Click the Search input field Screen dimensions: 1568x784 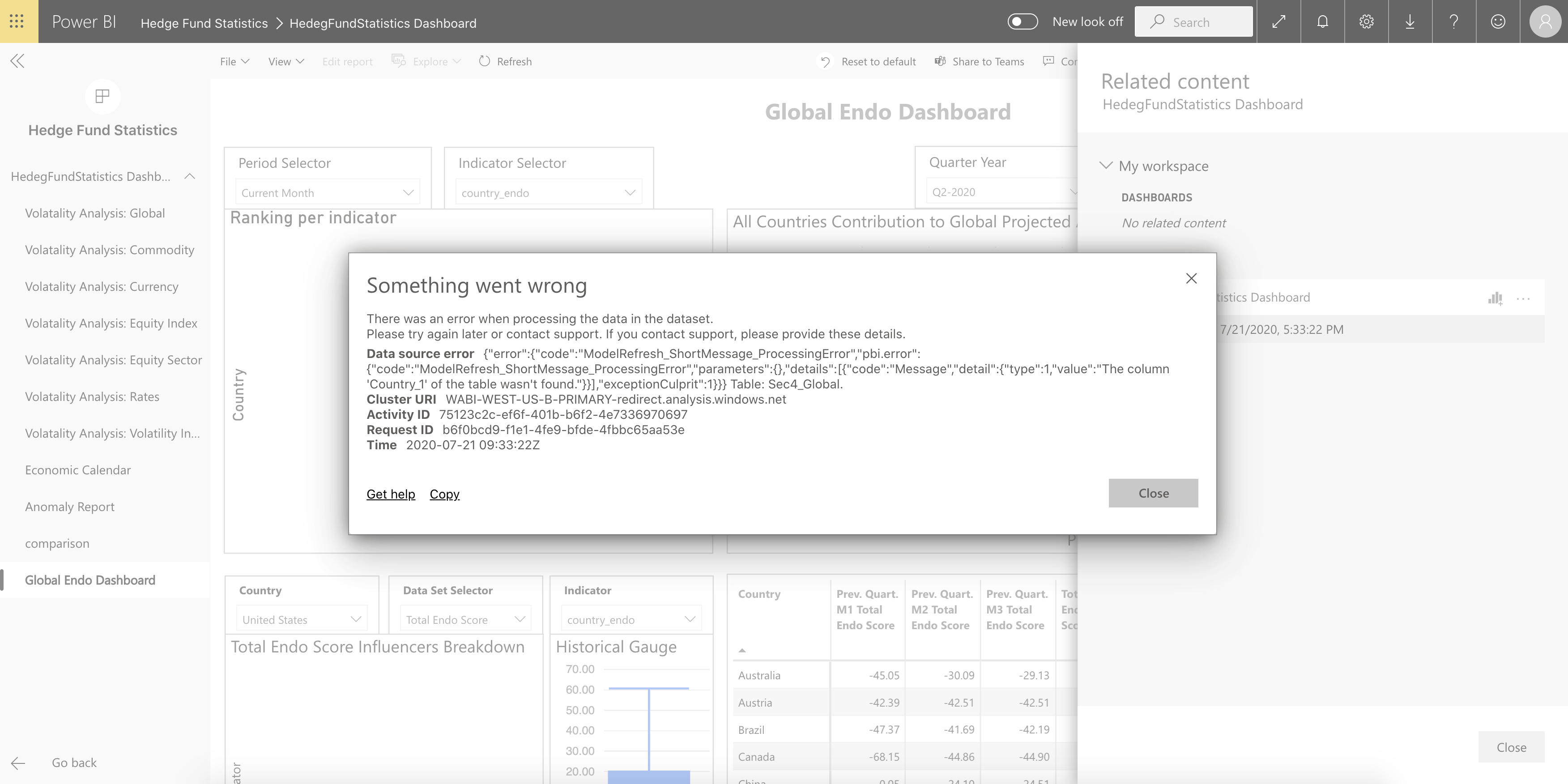(x=1193, y=22)
